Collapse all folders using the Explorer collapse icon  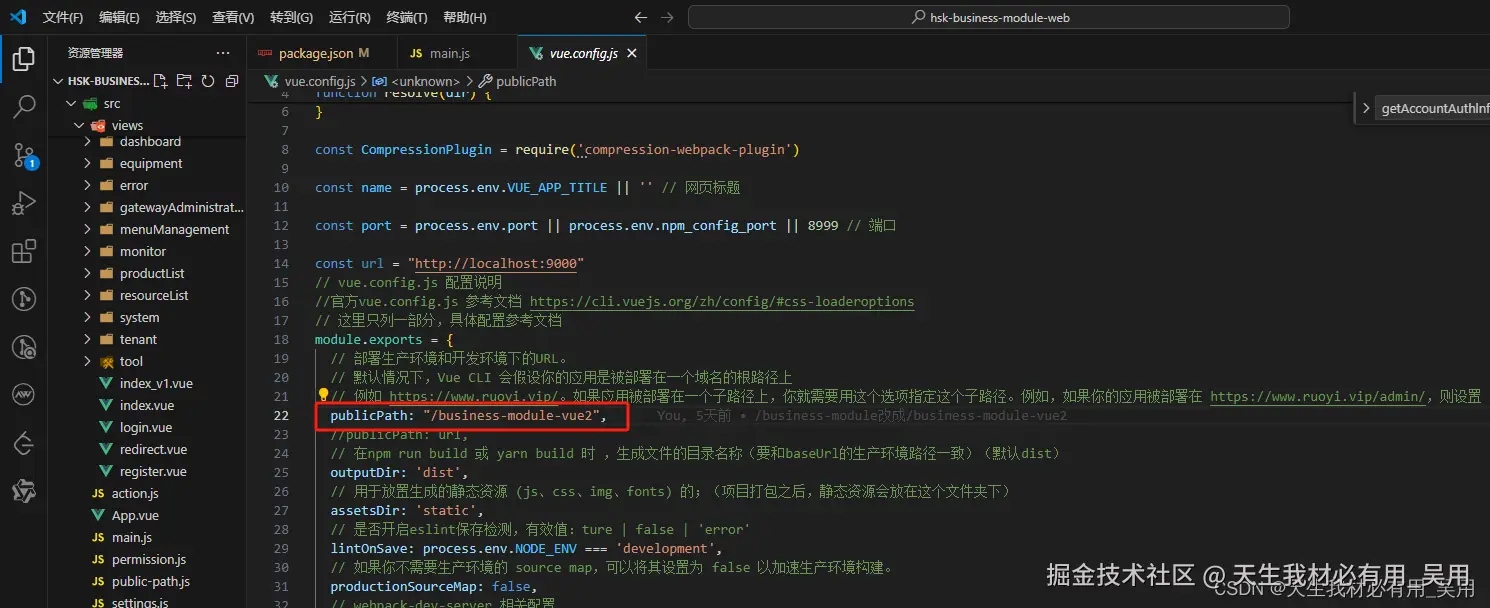pyautogui.click(x=231, y=81)
